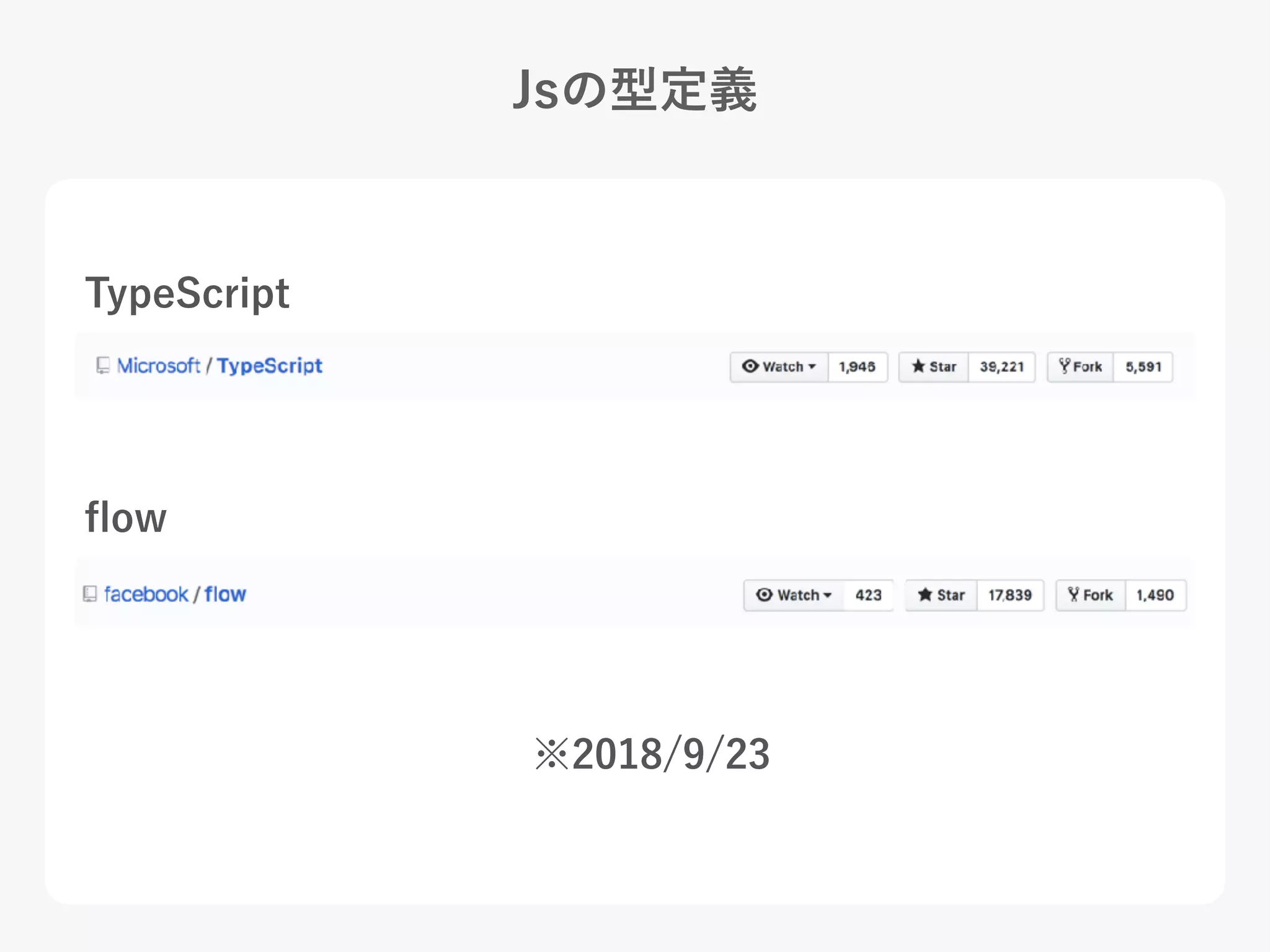Click the fork icon for flow repo

point(1073,594)
